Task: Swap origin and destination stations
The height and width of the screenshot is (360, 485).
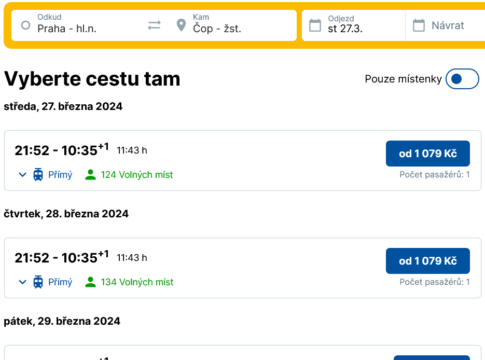Action: tap(154, 25)
